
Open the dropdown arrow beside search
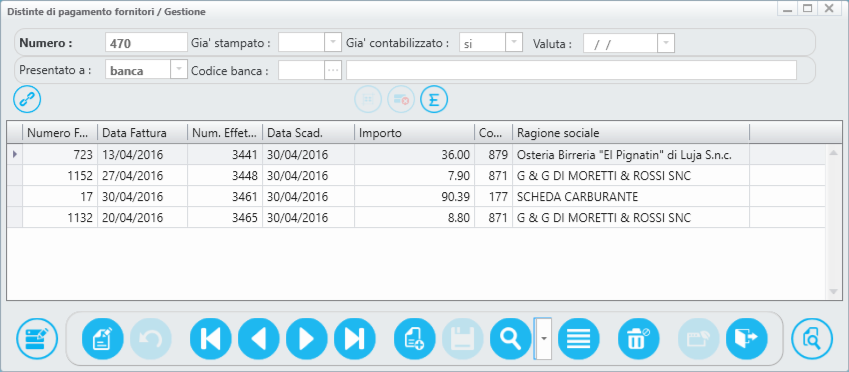tap(543, 339)
